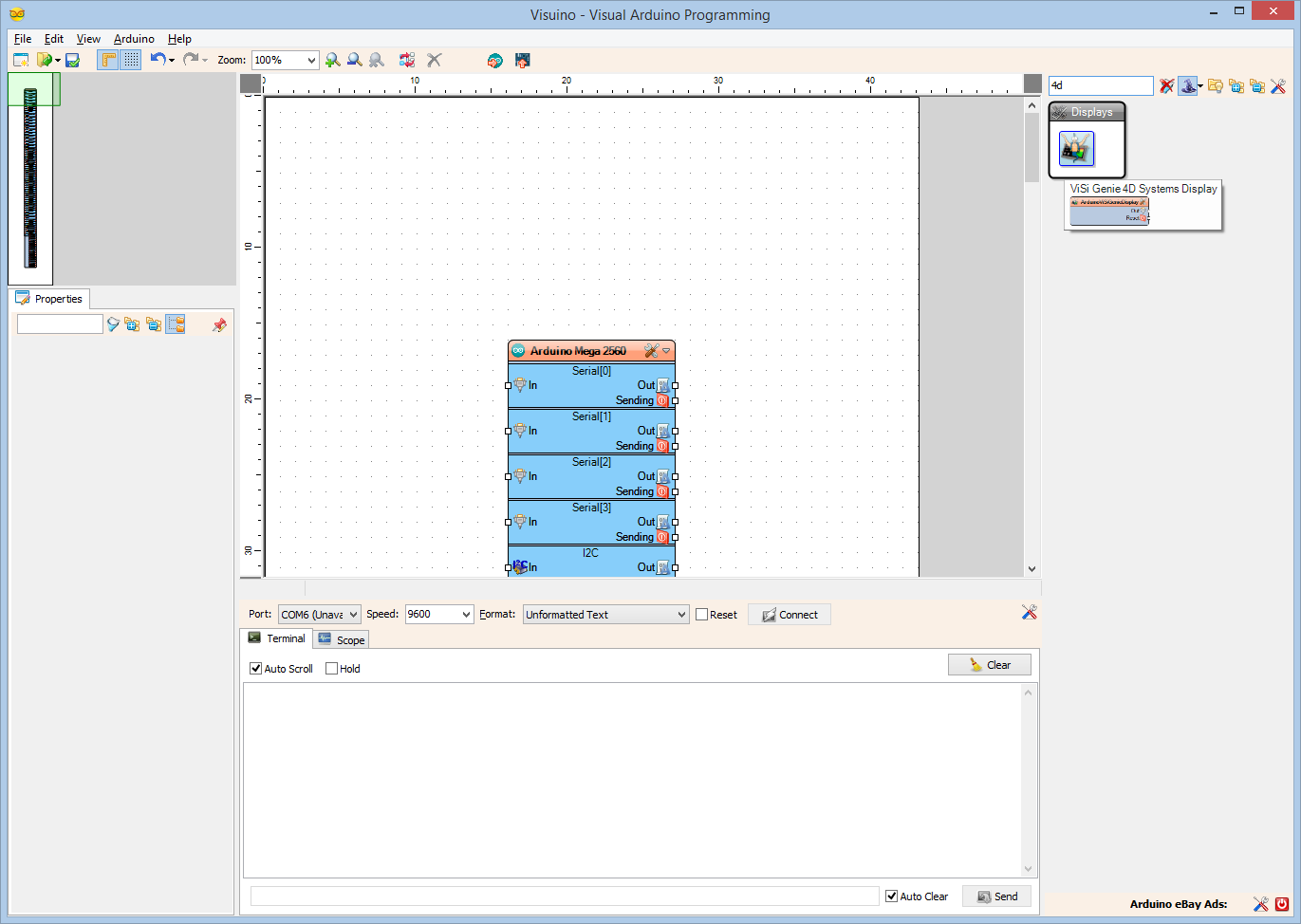Open the Upload to Arduino Board icon
Image resolution: width=1301 pixels, height=924 pixels.
pos(522,60)
